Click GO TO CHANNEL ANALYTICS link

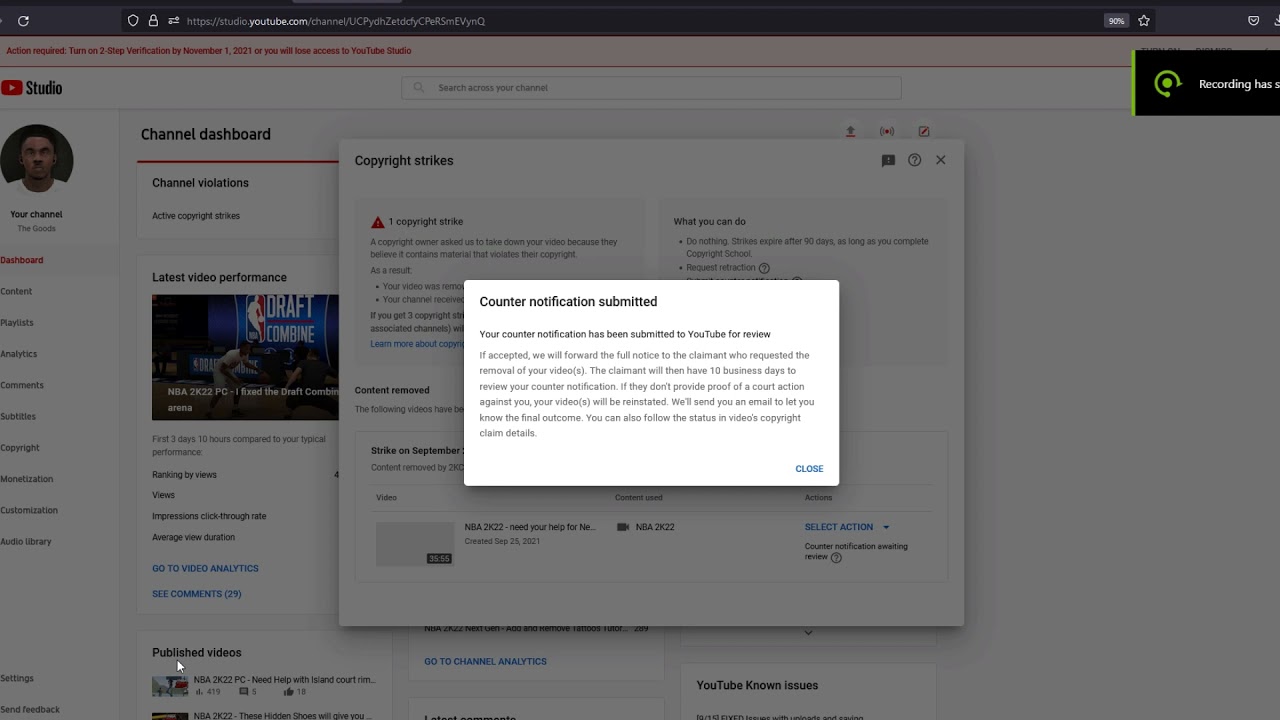click(485, 661)
